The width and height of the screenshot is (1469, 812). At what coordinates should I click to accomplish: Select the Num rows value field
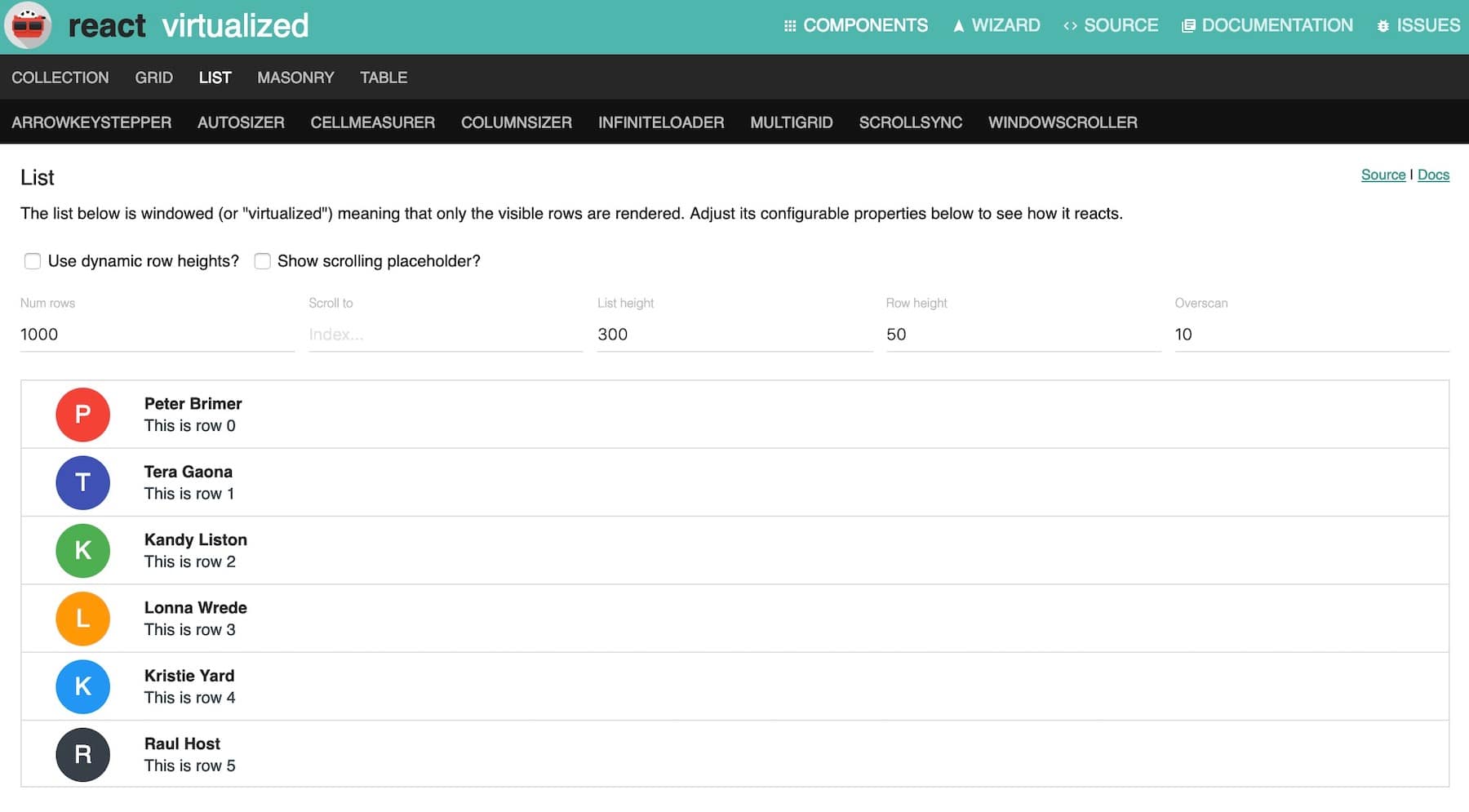[157, 335]
